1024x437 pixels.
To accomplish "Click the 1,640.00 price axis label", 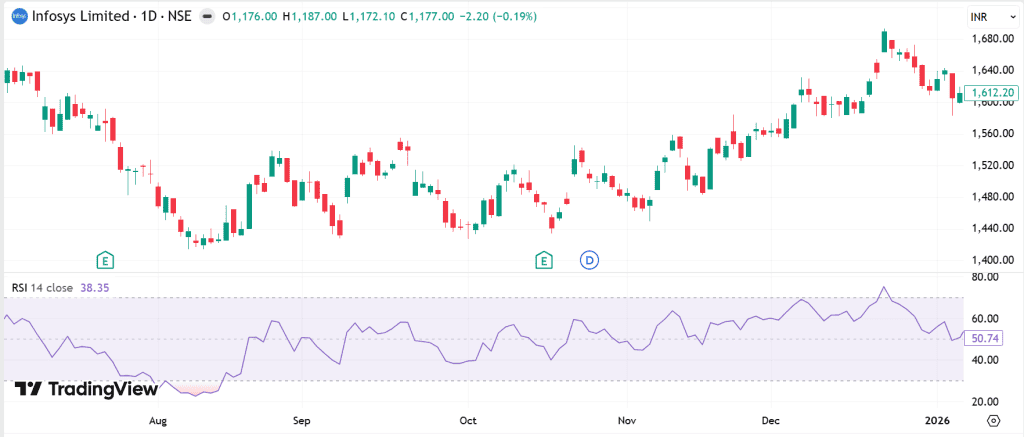I will (992, 70).
